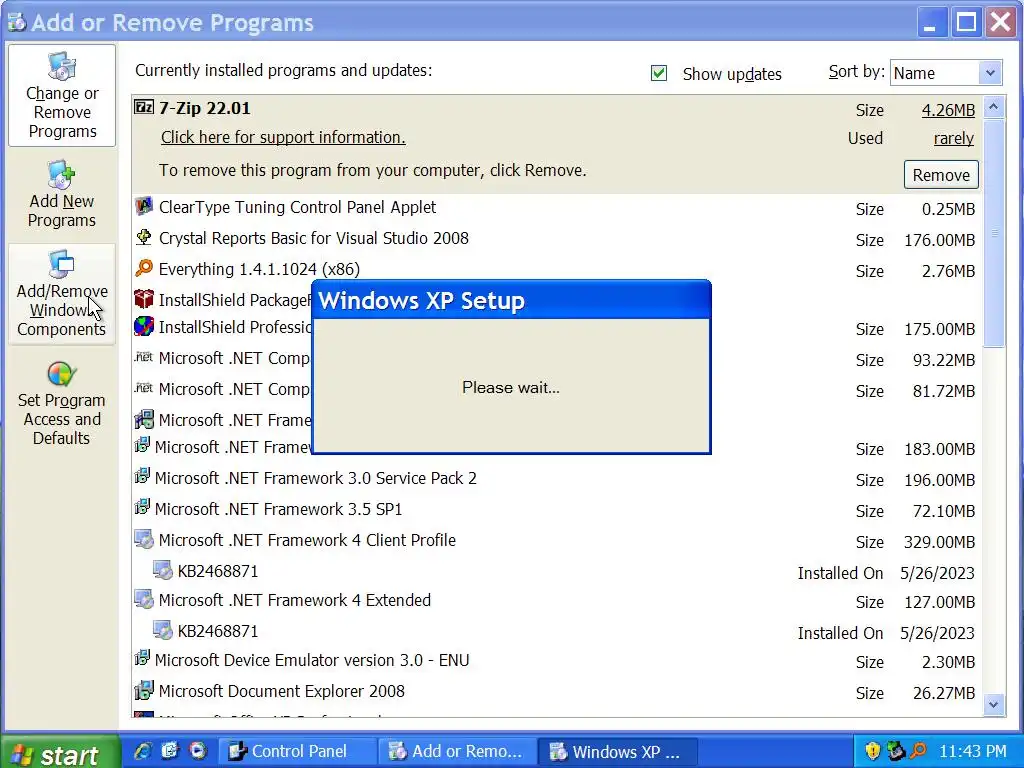Uncheck the Show updates checkbox
1024x768 pixels.
click(x=659, y=73)
